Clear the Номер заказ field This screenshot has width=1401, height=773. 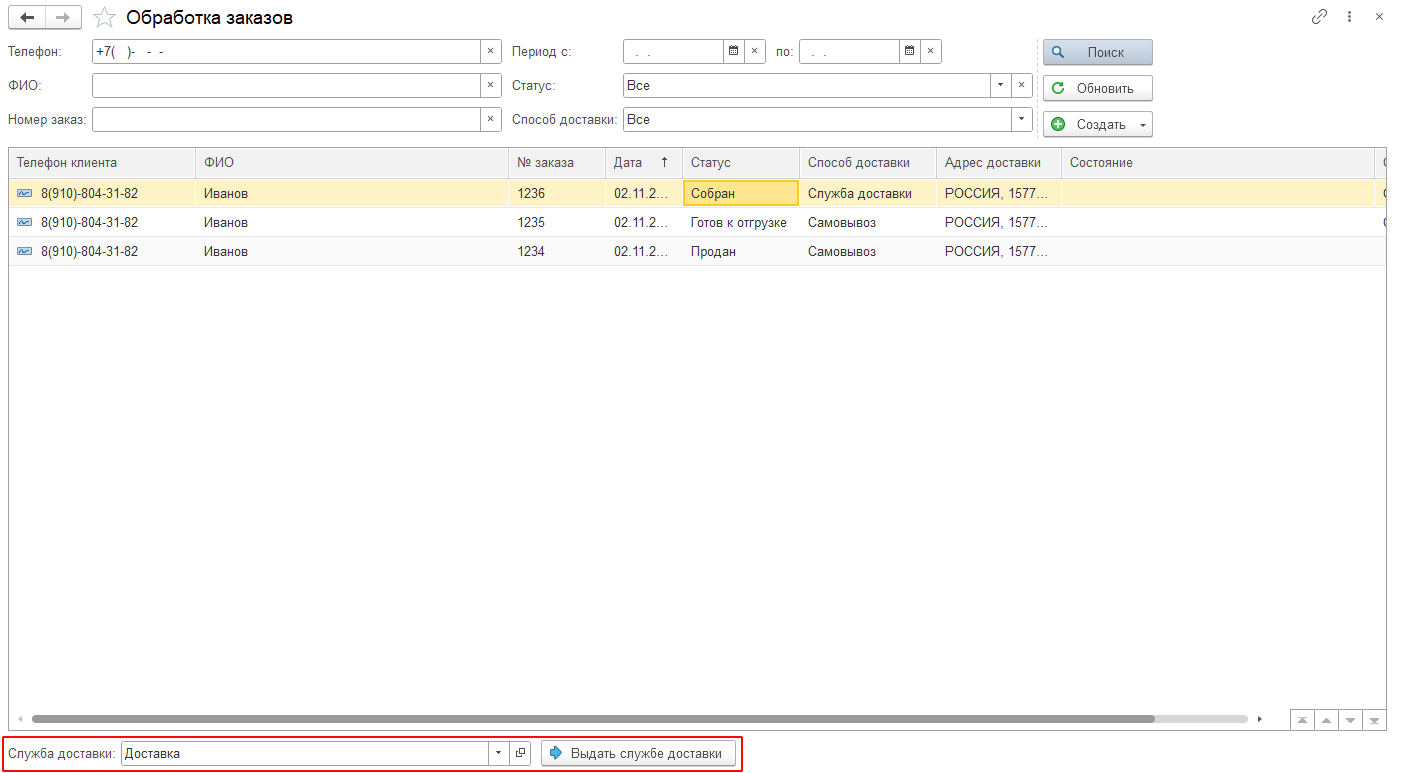pyautogui.click(x=491, y=119)
